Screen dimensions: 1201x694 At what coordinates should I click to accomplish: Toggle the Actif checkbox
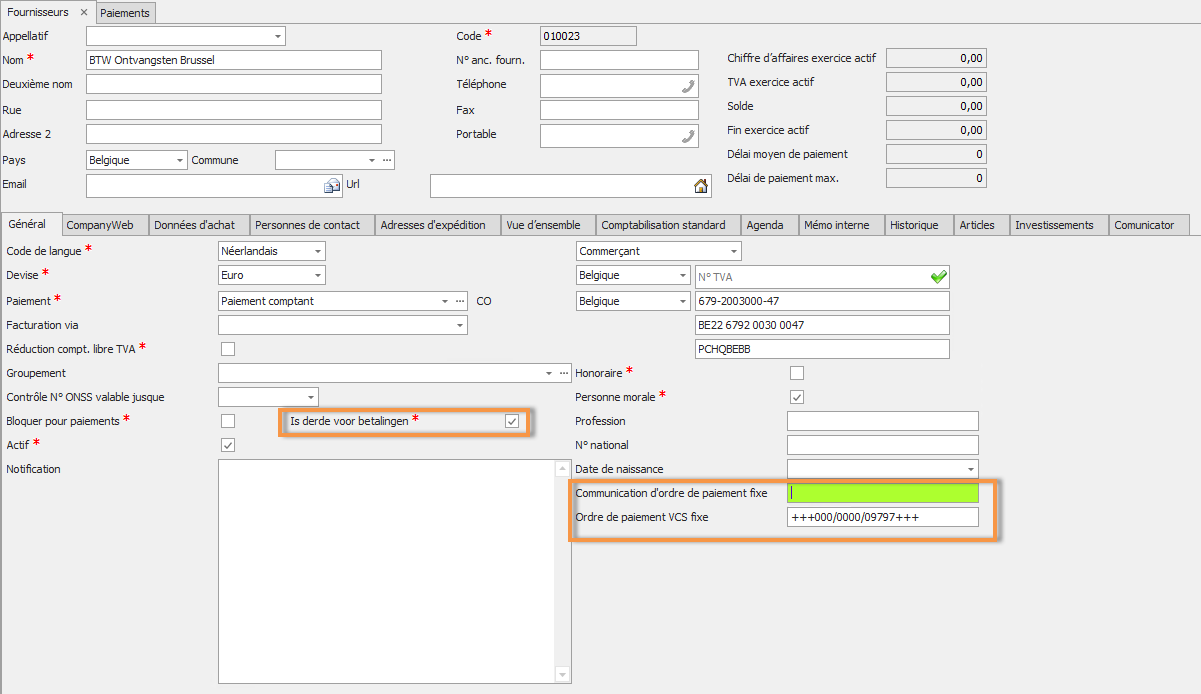tap(228, 445)
